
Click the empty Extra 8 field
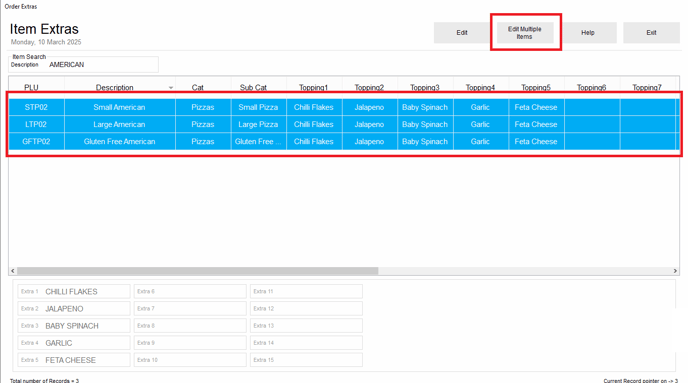pos(190,326)
